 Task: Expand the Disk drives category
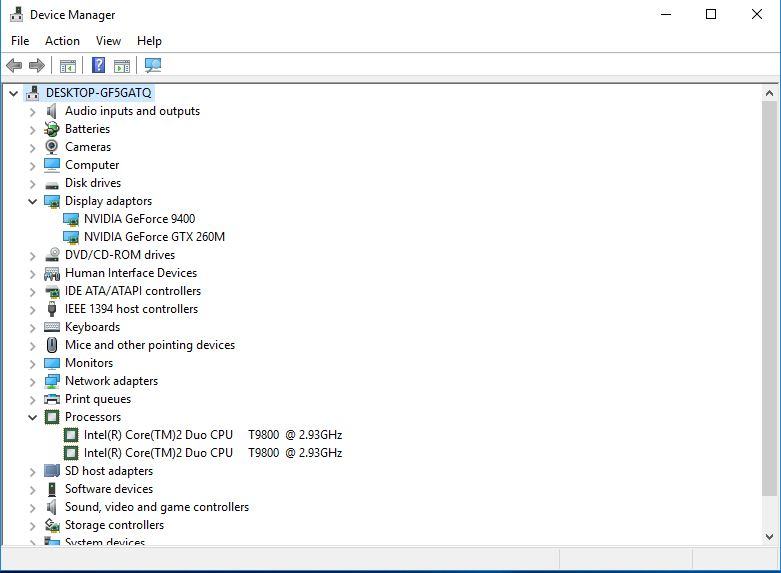coord(32,184)
